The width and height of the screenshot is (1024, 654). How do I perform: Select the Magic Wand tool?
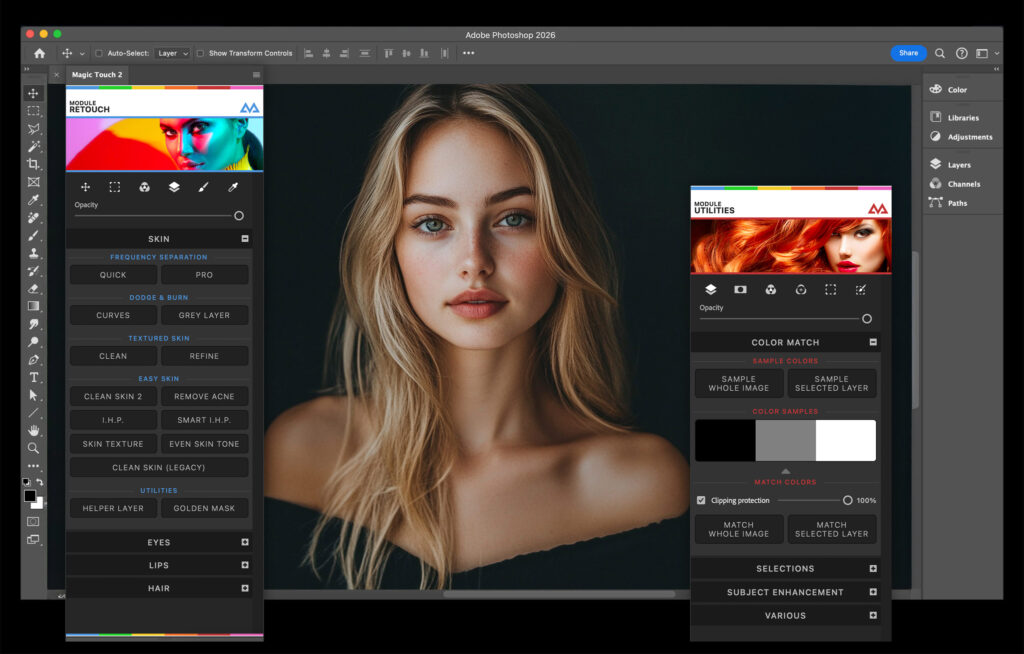click(x=33, y=146)
